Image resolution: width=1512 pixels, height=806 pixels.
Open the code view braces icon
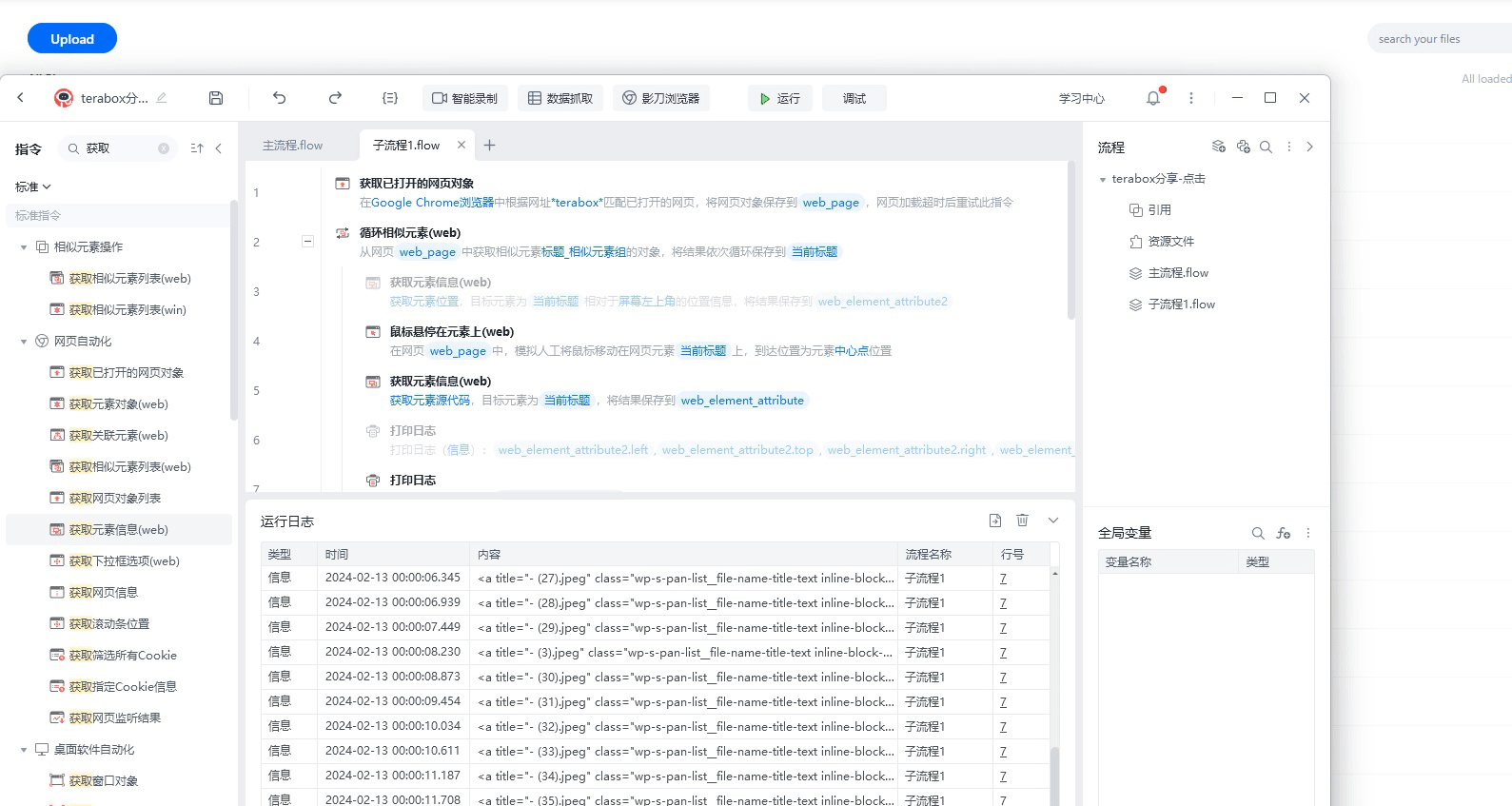tap(390, 98)
